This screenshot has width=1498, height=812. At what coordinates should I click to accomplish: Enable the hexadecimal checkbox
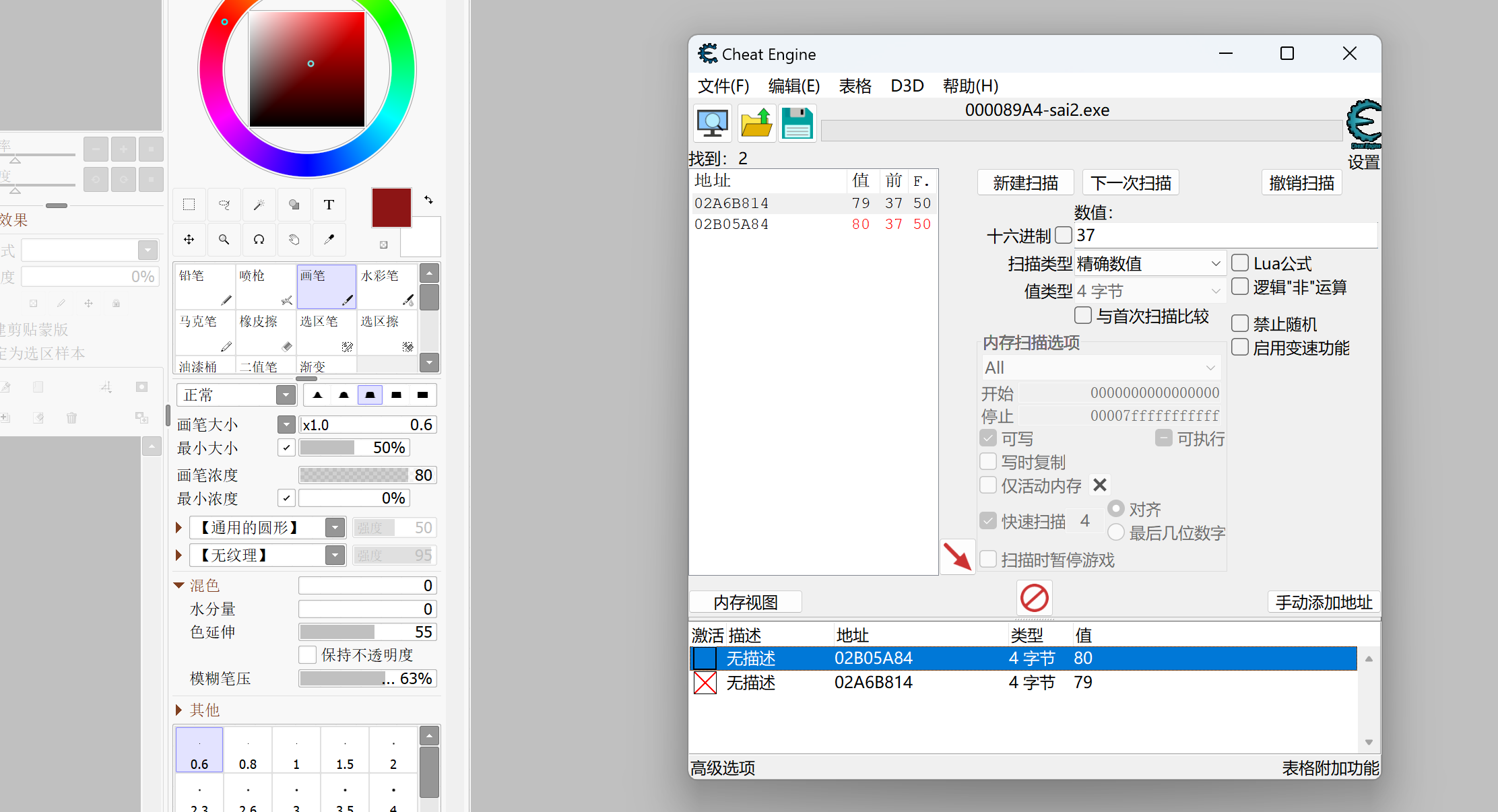click(x=1064, y=235)
